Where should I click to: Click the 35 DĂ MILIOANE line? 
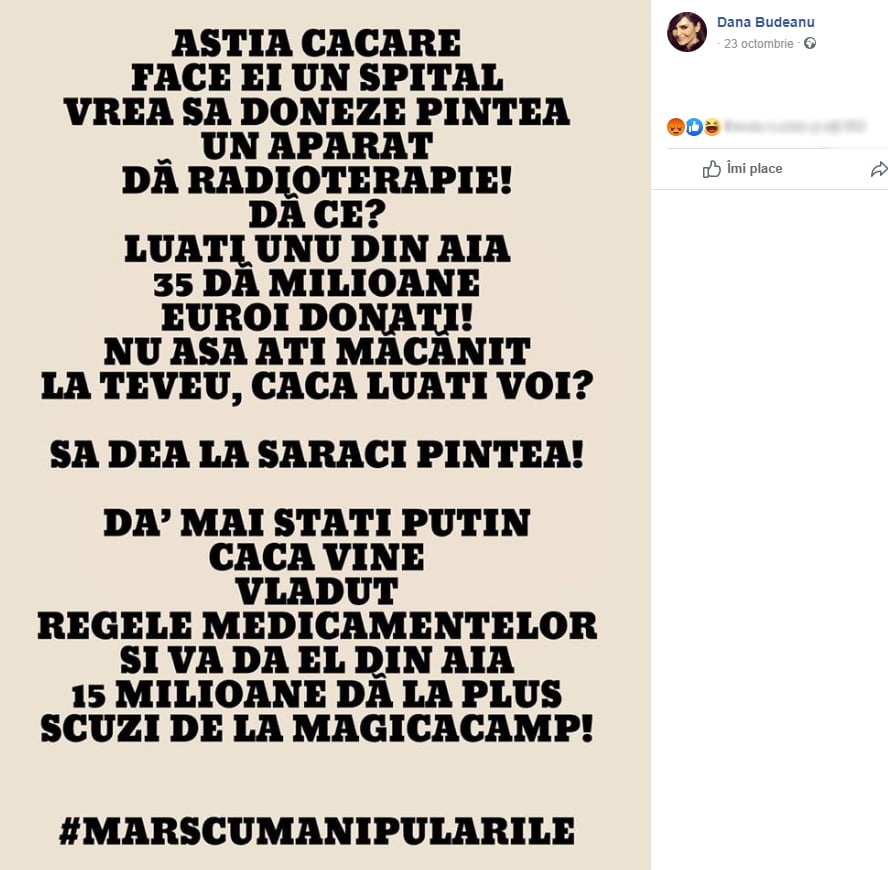[x=316, y=284]
